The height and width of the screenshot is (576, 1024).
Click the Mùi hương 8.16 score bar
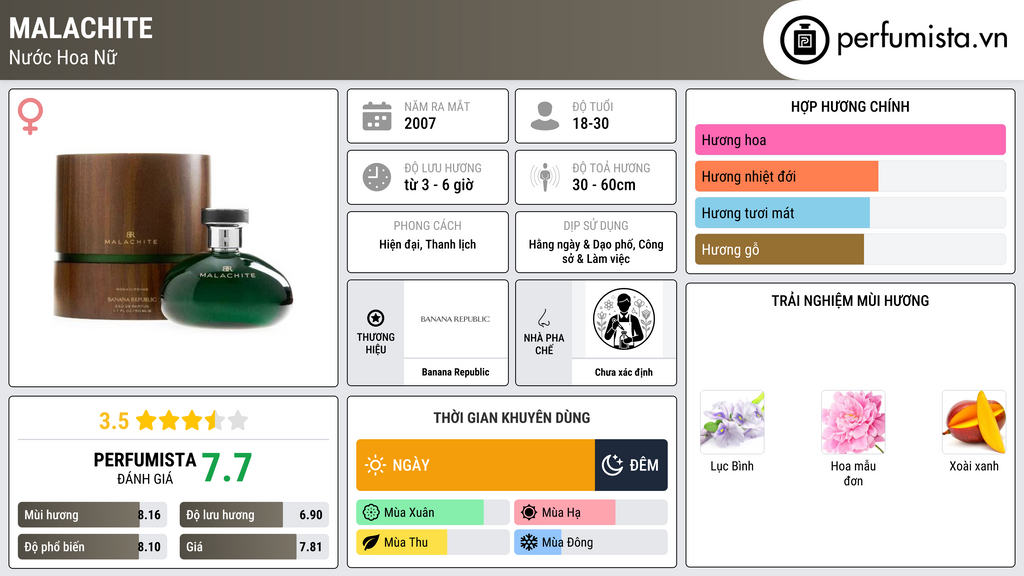pos(92,515)
